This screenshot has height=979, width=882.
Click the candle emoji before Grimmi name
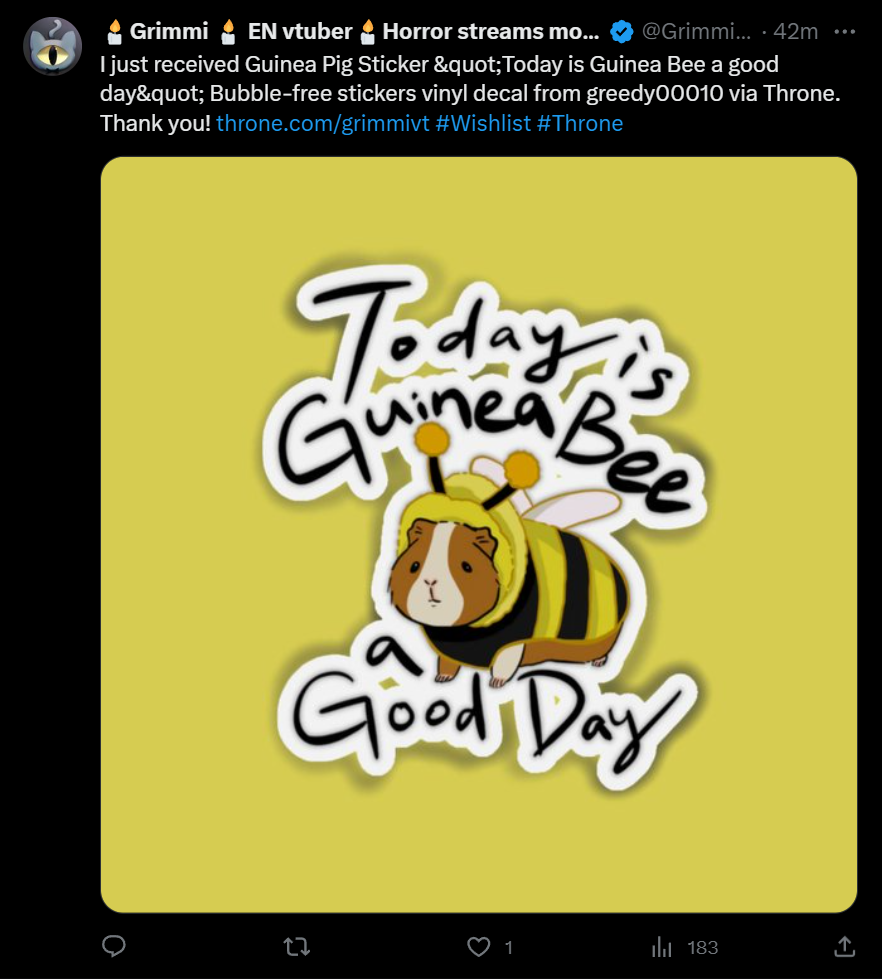coord(114,31)
